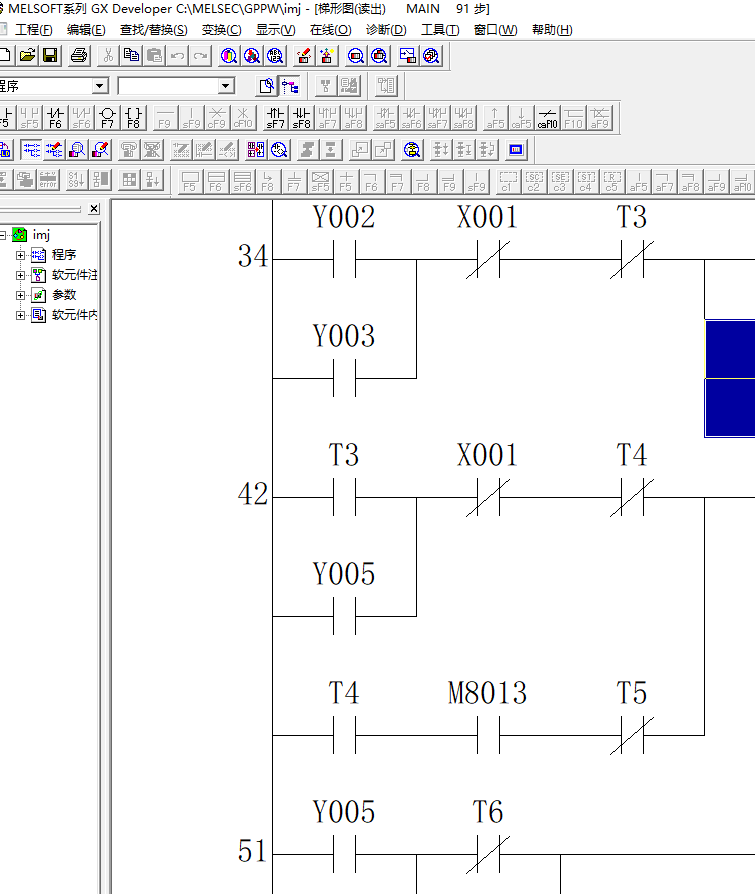Insert a normally closed contact with F6

pyautogui.click(x=55, y=117)
